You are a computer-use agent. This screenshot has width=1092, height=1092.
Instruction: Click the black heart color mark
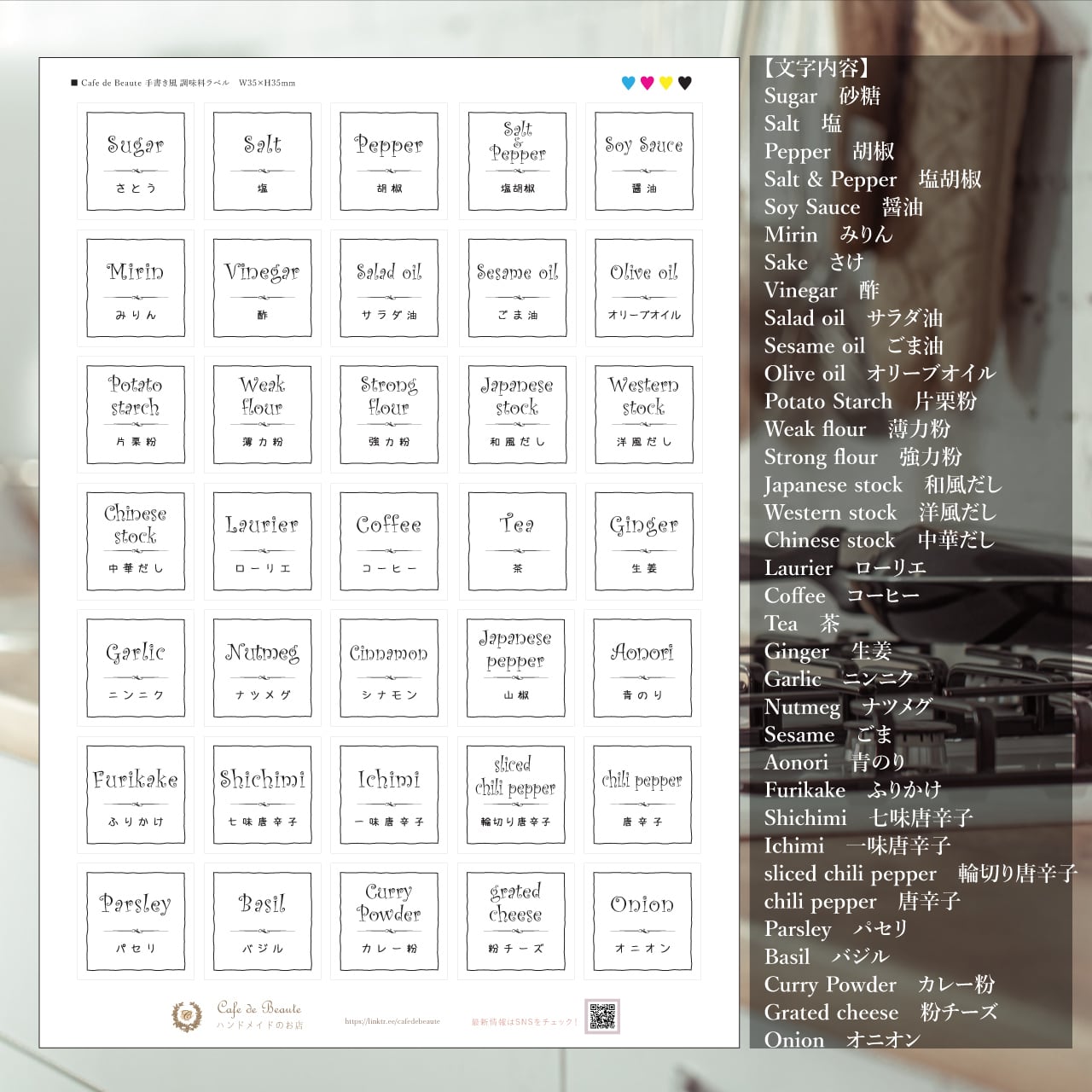click(x=684, y=83)
